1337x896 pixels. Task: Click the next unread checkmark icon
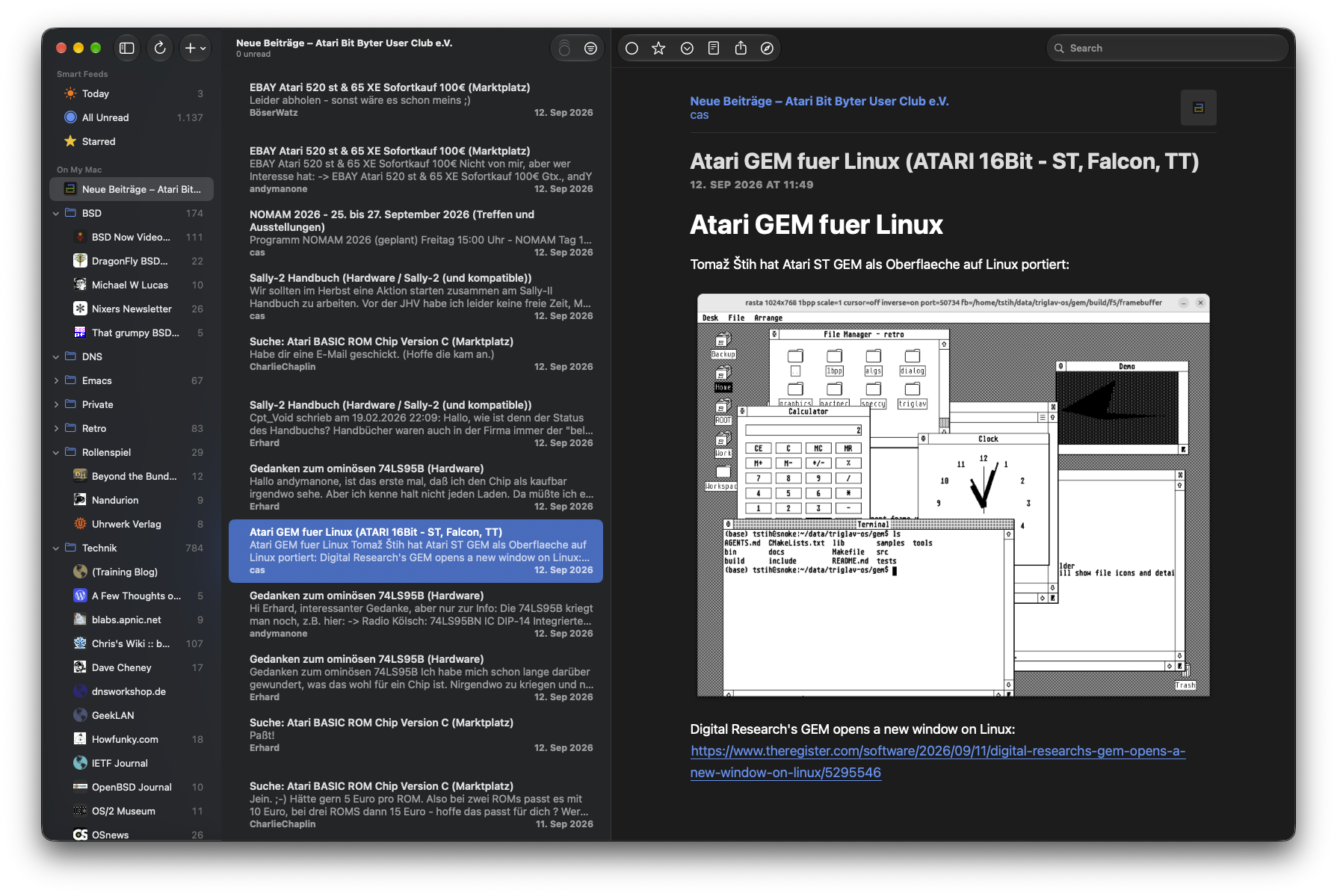[x=687, y=49]
